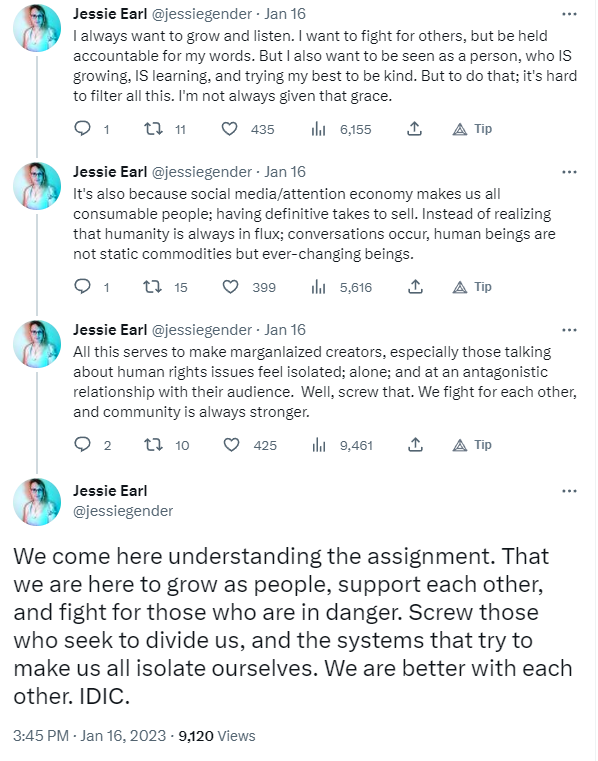
Task: Open more options on first tweet
Action: [x=569, y=14]
